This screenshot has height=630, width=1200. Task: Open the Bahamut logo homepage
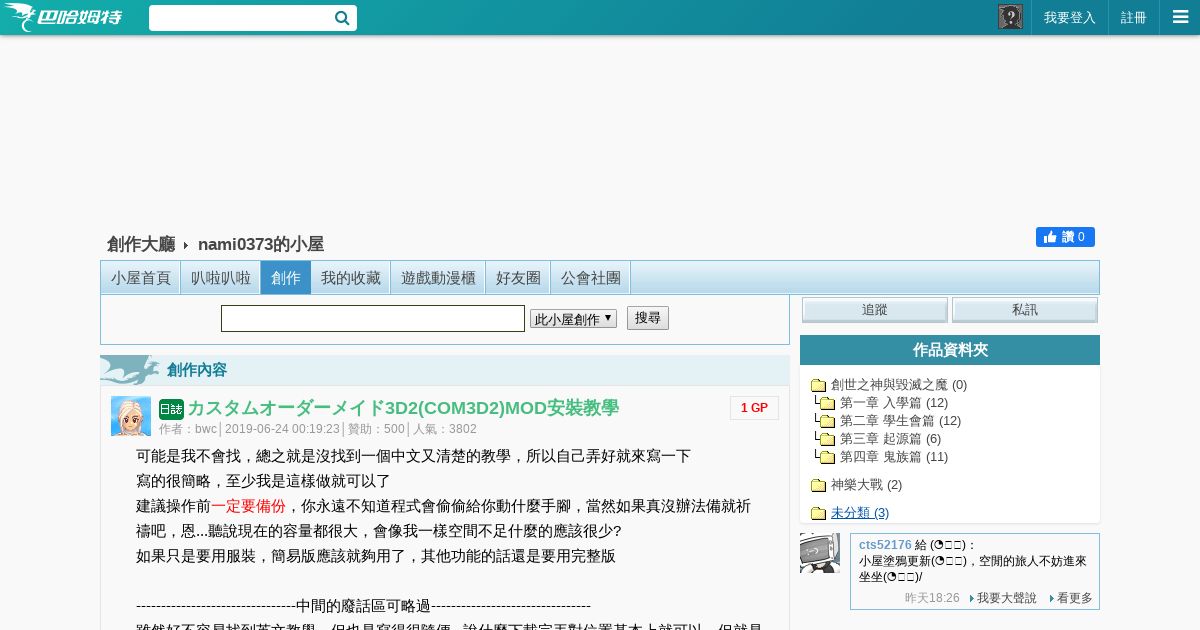[x=62, y=17]
